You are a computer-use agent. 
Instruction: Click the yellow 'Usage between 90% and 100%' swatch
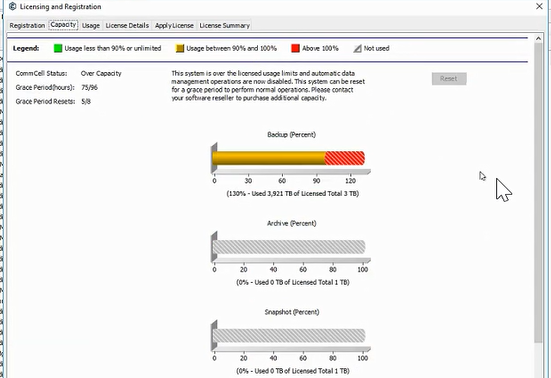pos(180,48)
